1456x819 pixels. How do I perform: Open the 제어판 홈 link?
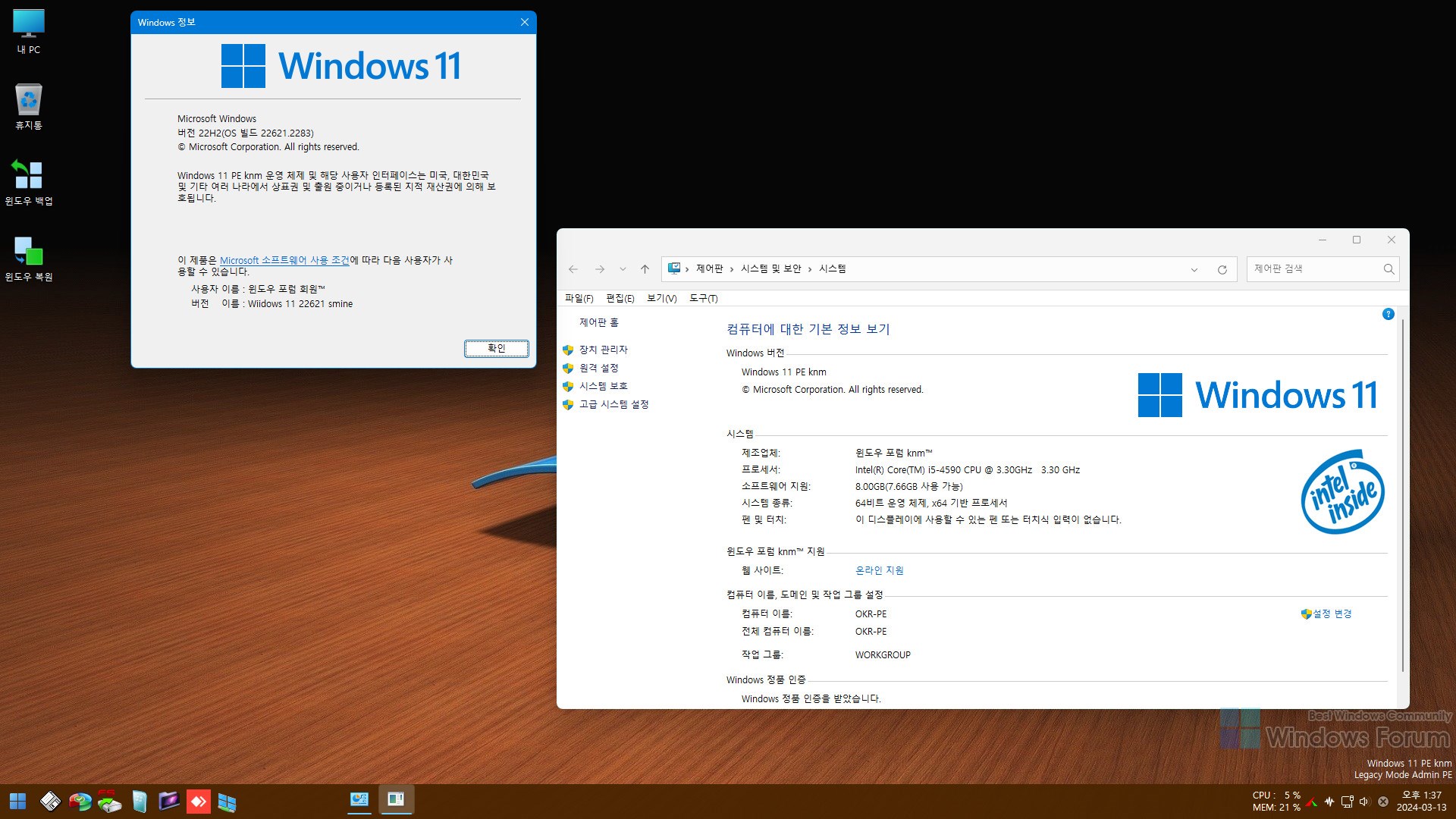(599, 322)
